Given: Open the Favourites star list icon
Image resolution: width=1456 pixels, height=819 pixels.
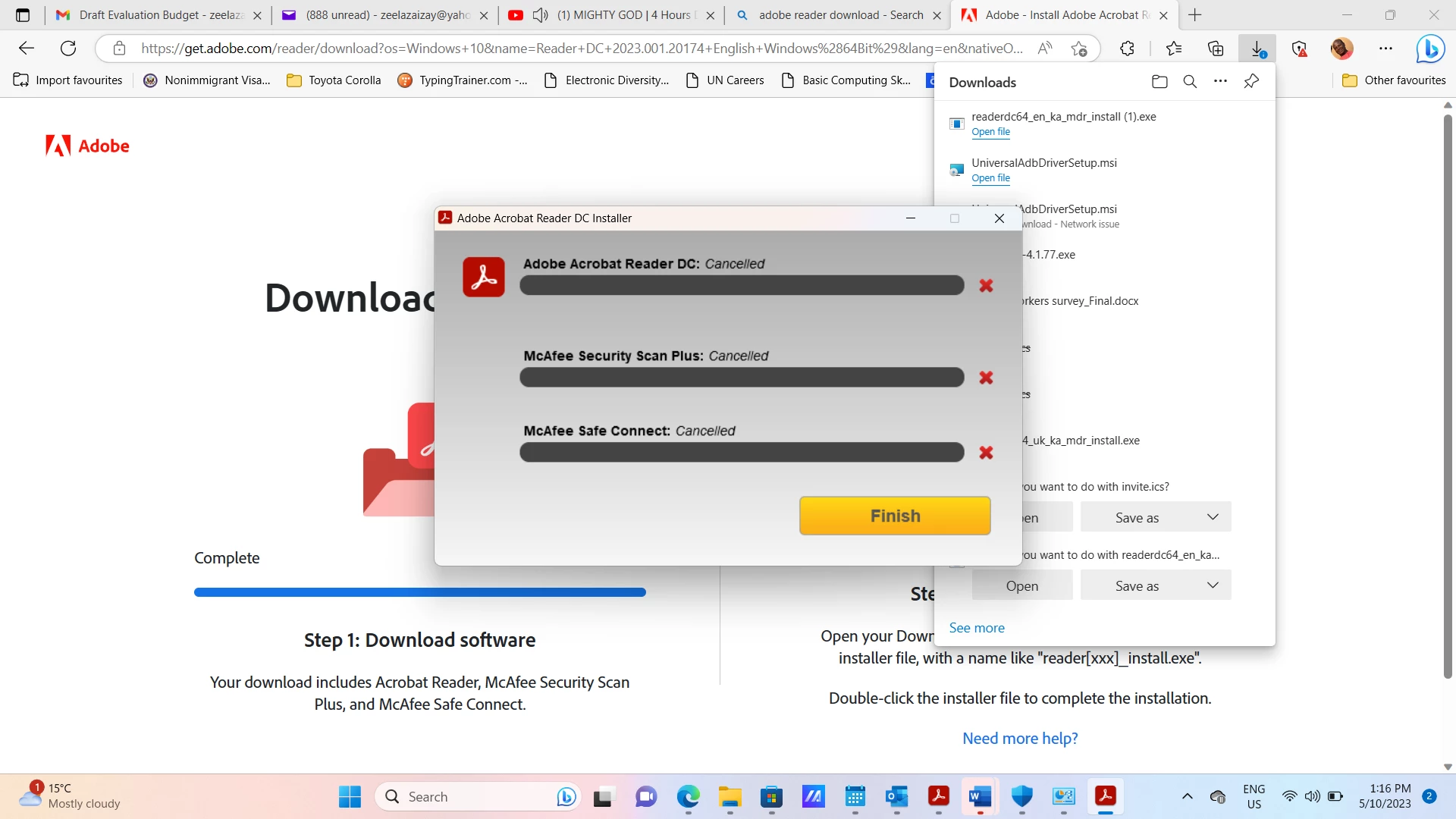Looking at the screenshot, I should point(1174,49).
